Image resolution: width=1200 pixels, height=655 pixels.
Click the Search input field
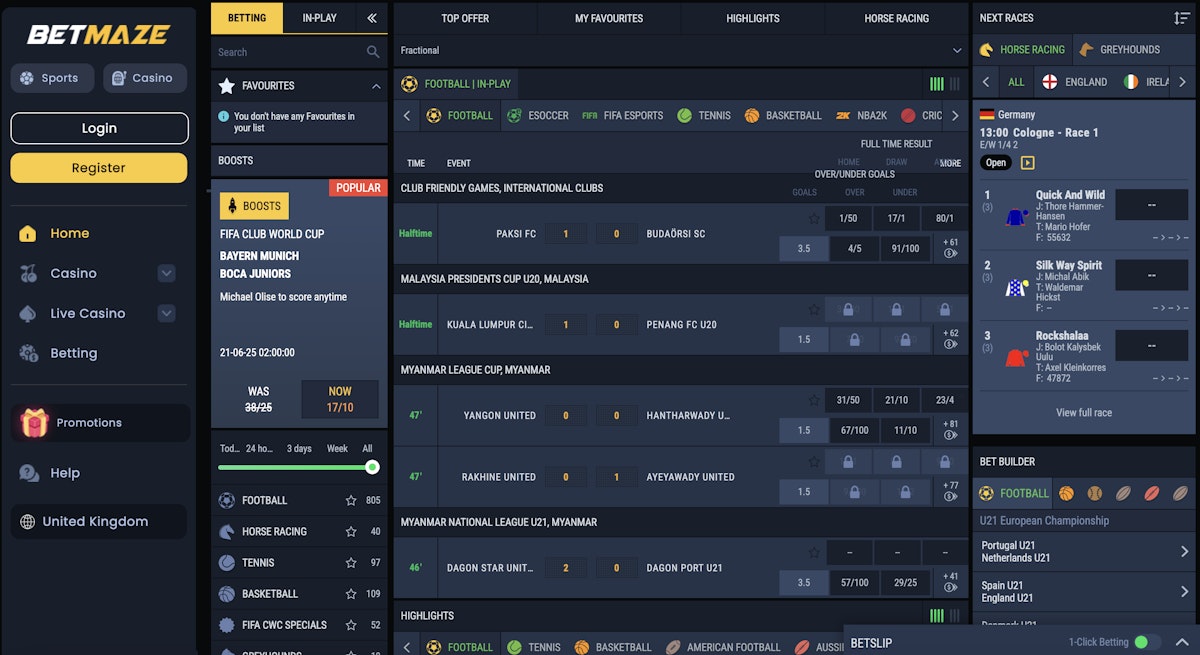(299, 52)
